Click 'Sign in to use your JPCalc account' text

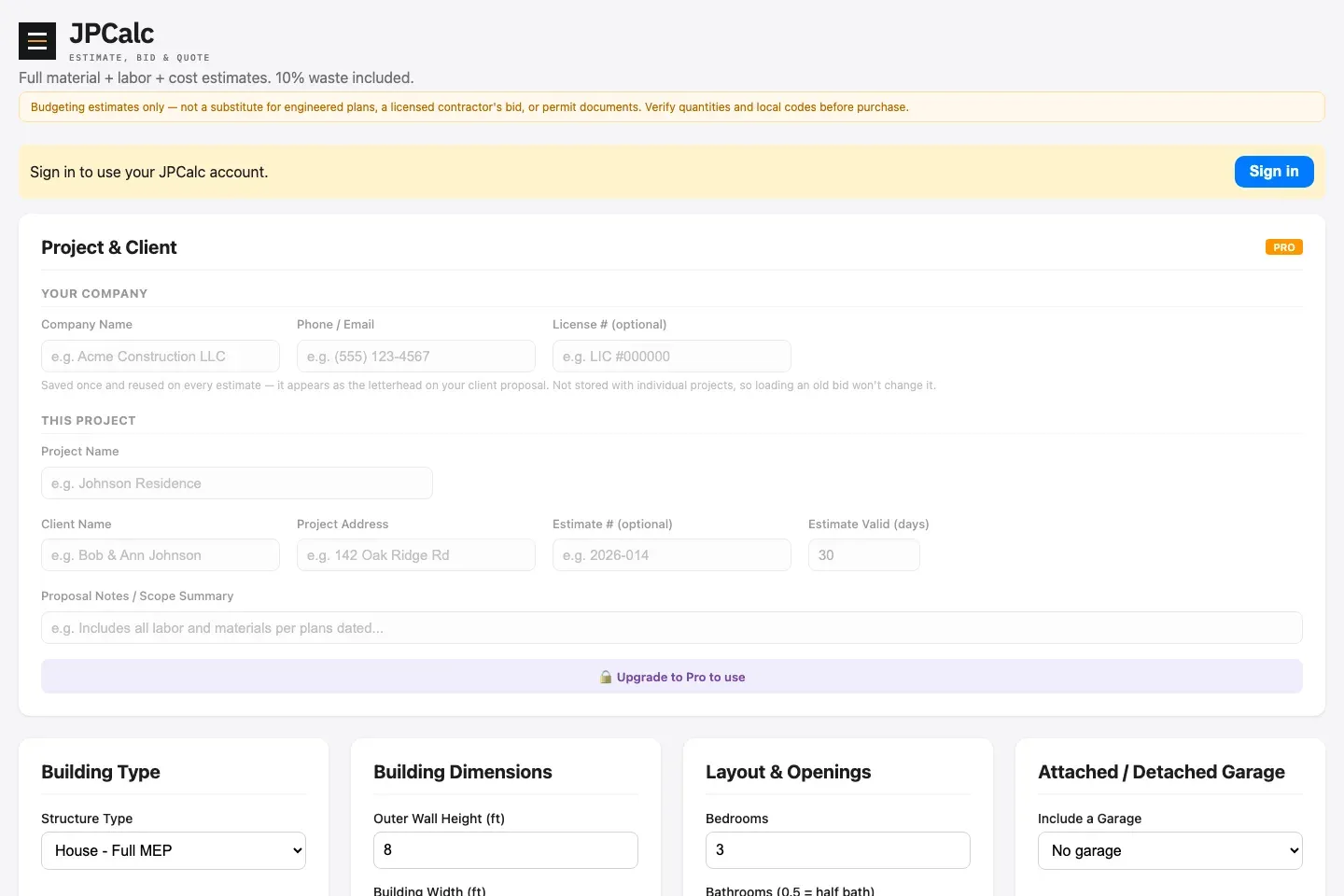149,172
